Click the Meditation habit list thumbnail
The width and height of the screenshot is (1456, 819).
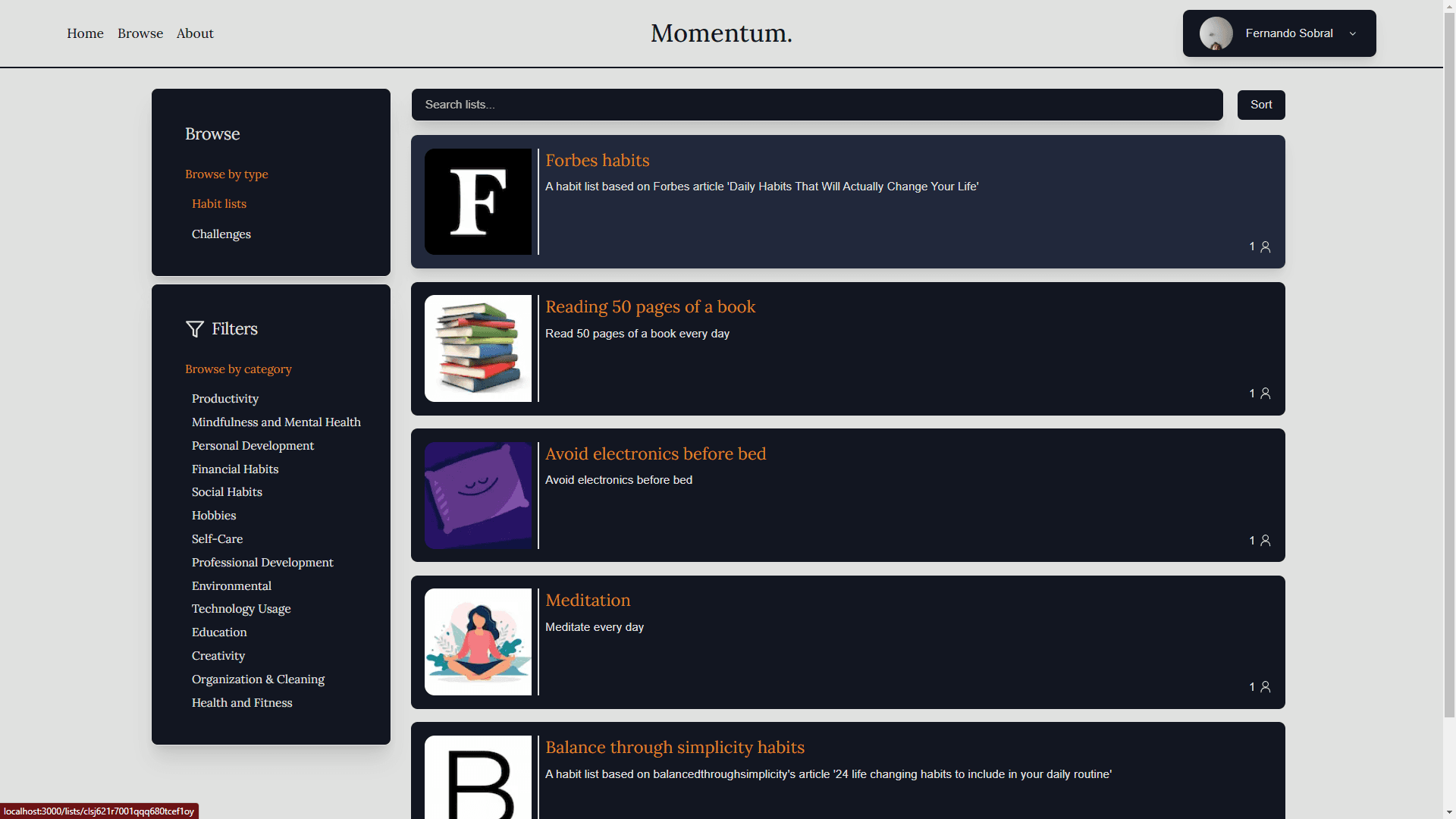(x=478, y=641)
